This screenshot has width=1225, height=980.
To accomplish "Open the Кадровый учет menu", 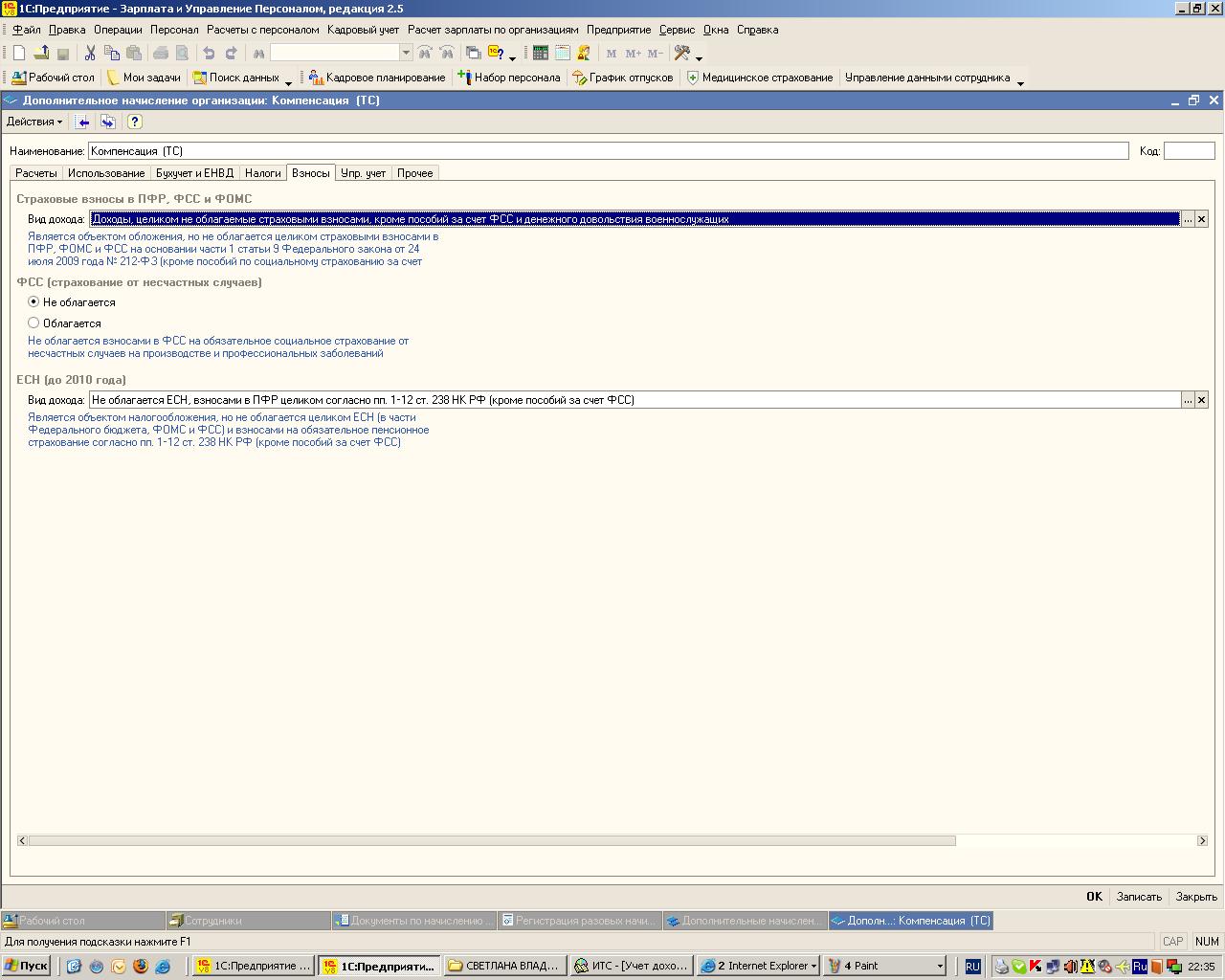I will (x=363, y=30).
